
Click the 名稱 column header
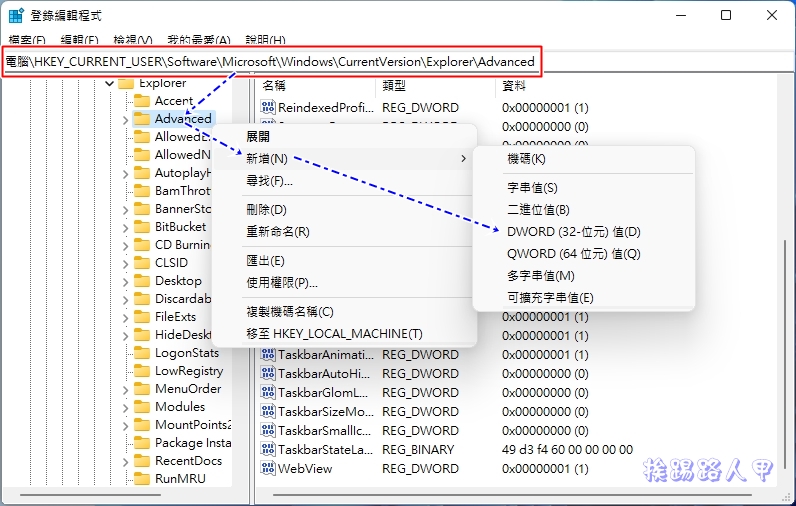tap(316, 86)
